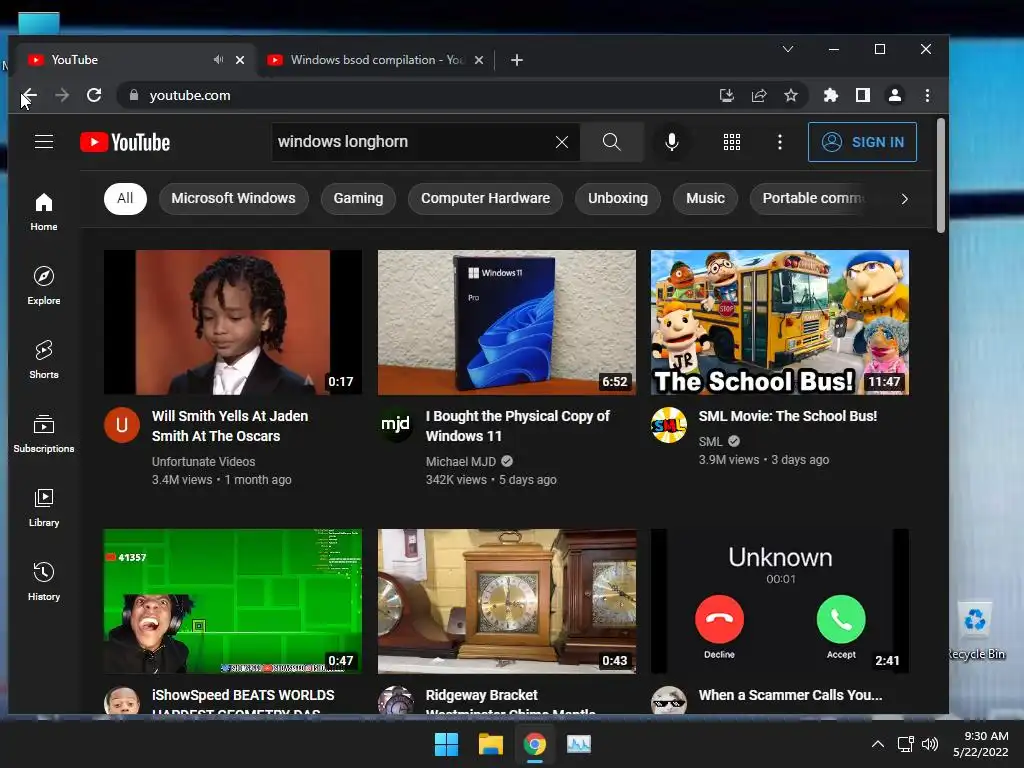This screenshot has width=1024, height=768.
Task: Open History in the sidebar
Action: [x=44, y=581]
